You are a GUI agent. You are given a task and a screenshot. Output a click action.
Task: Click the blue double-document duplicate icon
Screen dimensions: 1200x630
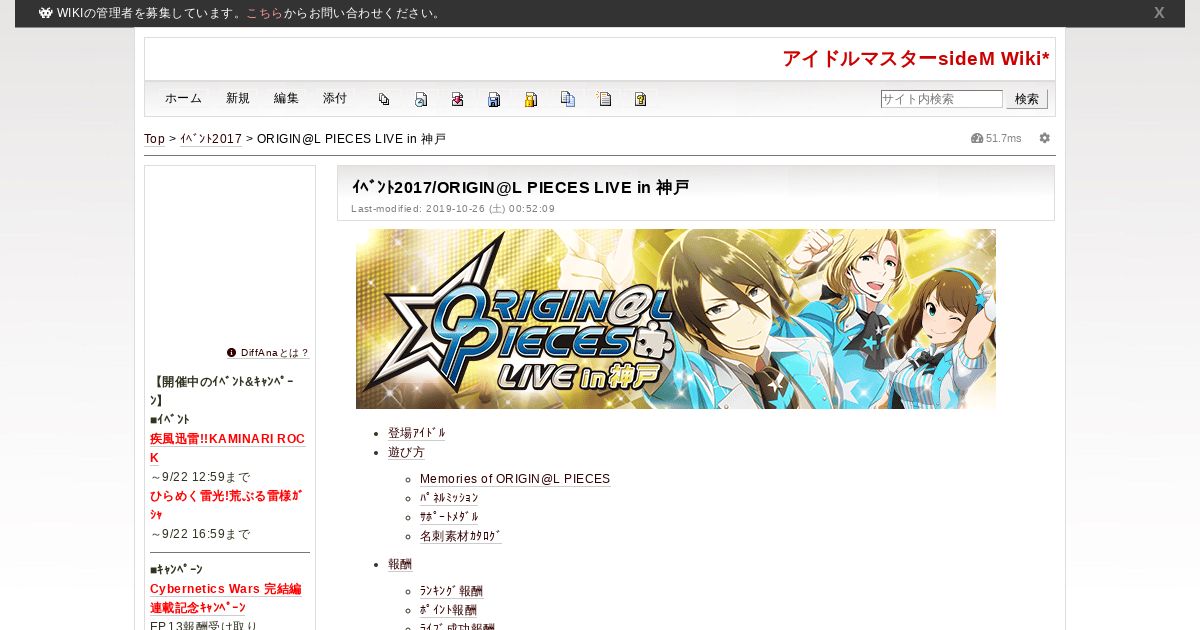[568, 99]
